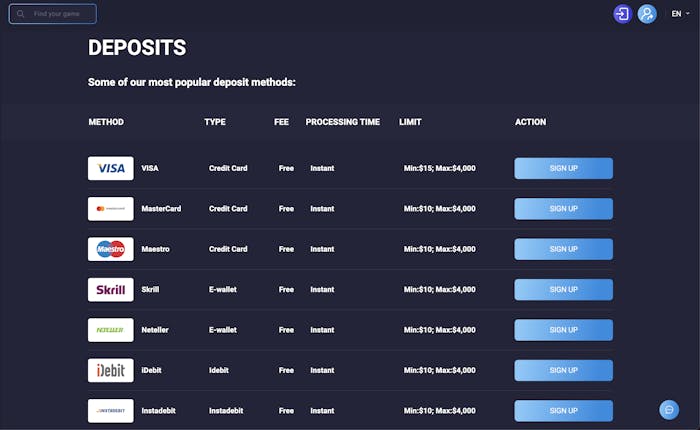Screen dimensions: 700x430
Task: Click the Neteller logo
Action: click(x=111, y=330)
